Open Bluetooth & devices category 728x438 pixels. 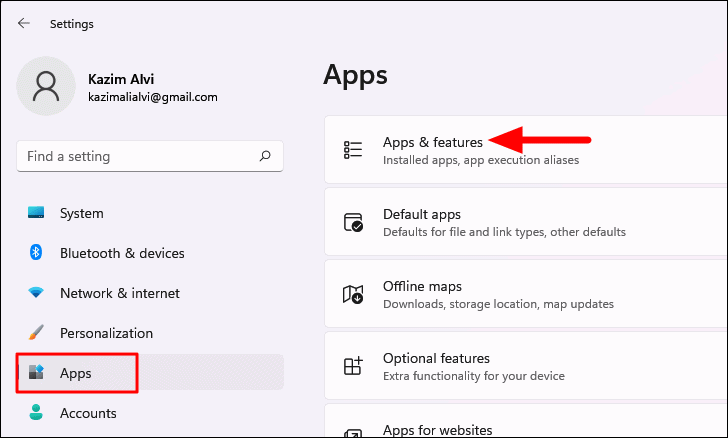(x=150, y=253)
